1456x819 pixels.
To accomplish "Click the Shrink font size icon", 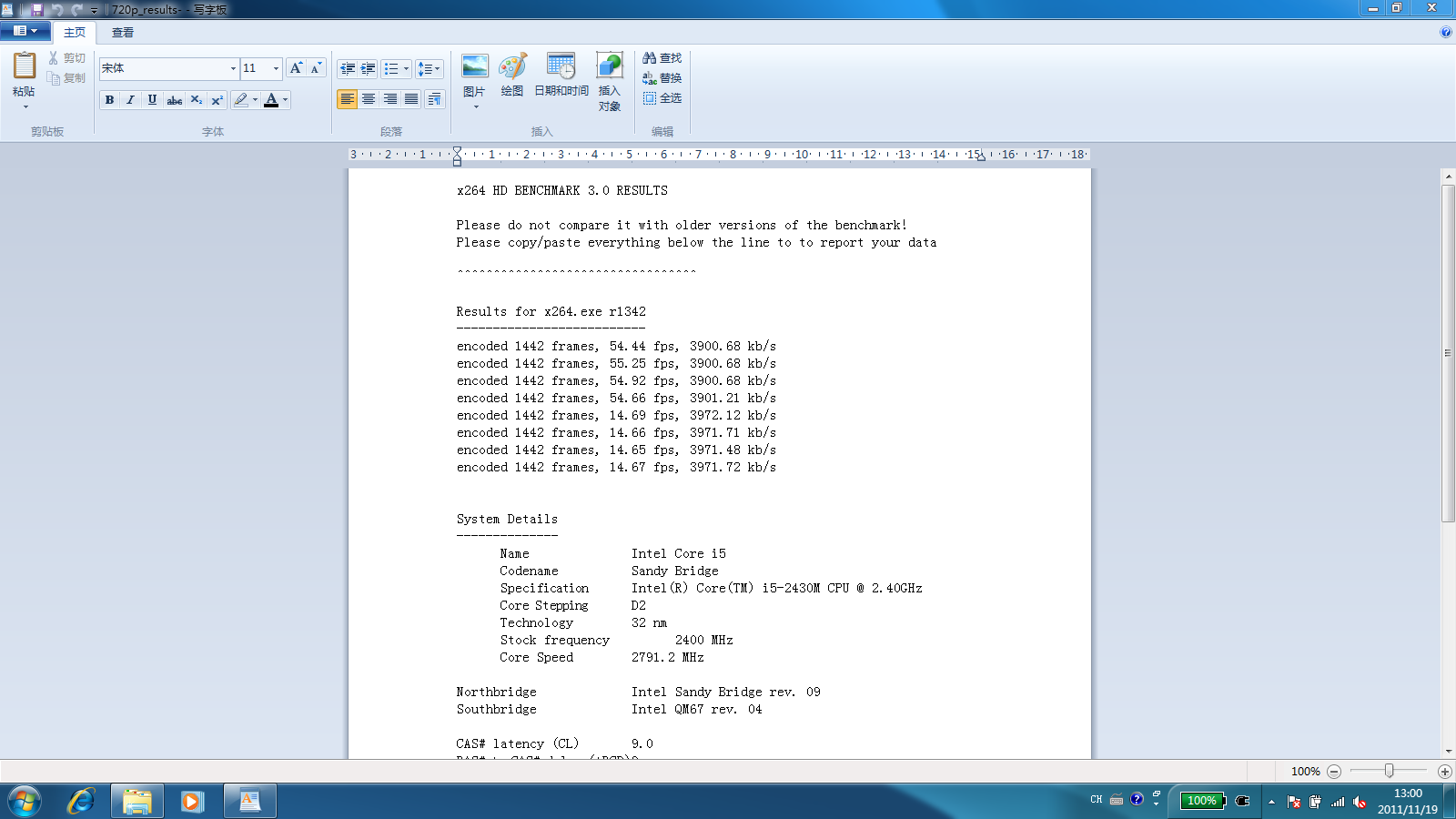I will point(316,68).
